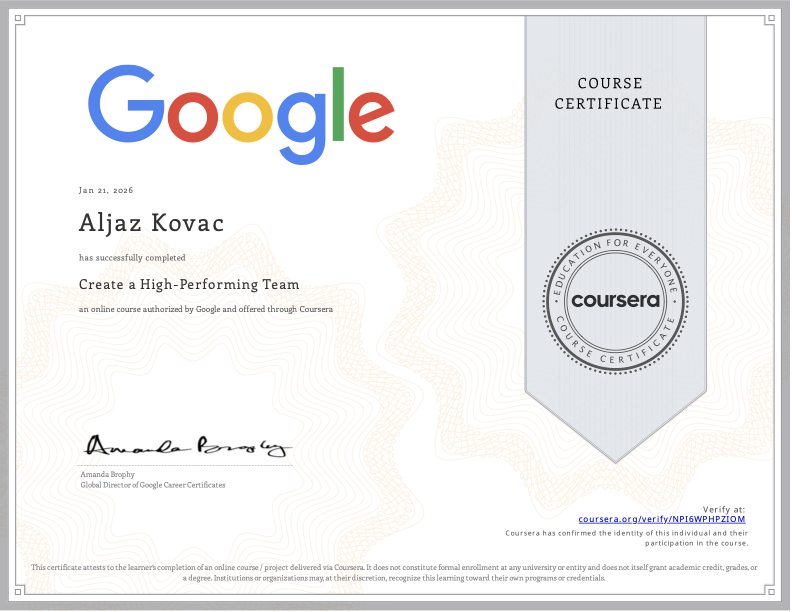Screen dimensions: 792x612
Task: Click the COURSE CERTIFICATE heading on the ribbon
Action: (608, 93)
